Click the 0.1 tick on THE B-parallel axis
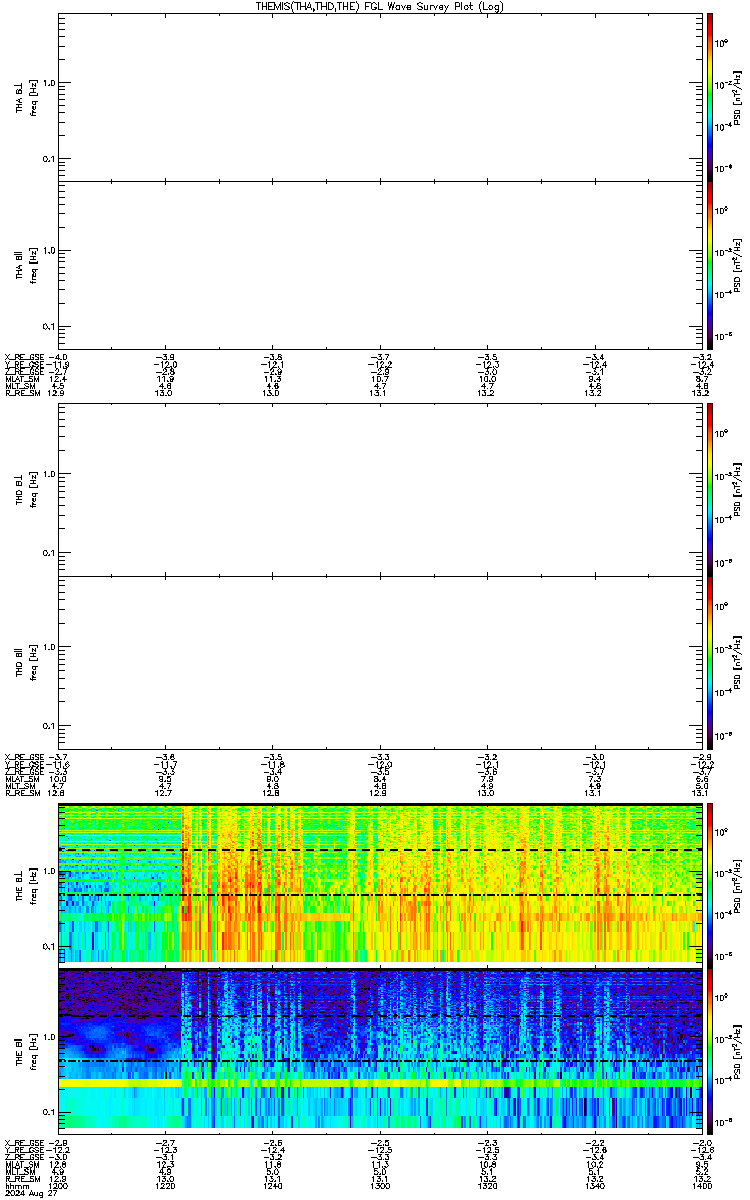750x1200 pixels. click(x=50, y=1111)
